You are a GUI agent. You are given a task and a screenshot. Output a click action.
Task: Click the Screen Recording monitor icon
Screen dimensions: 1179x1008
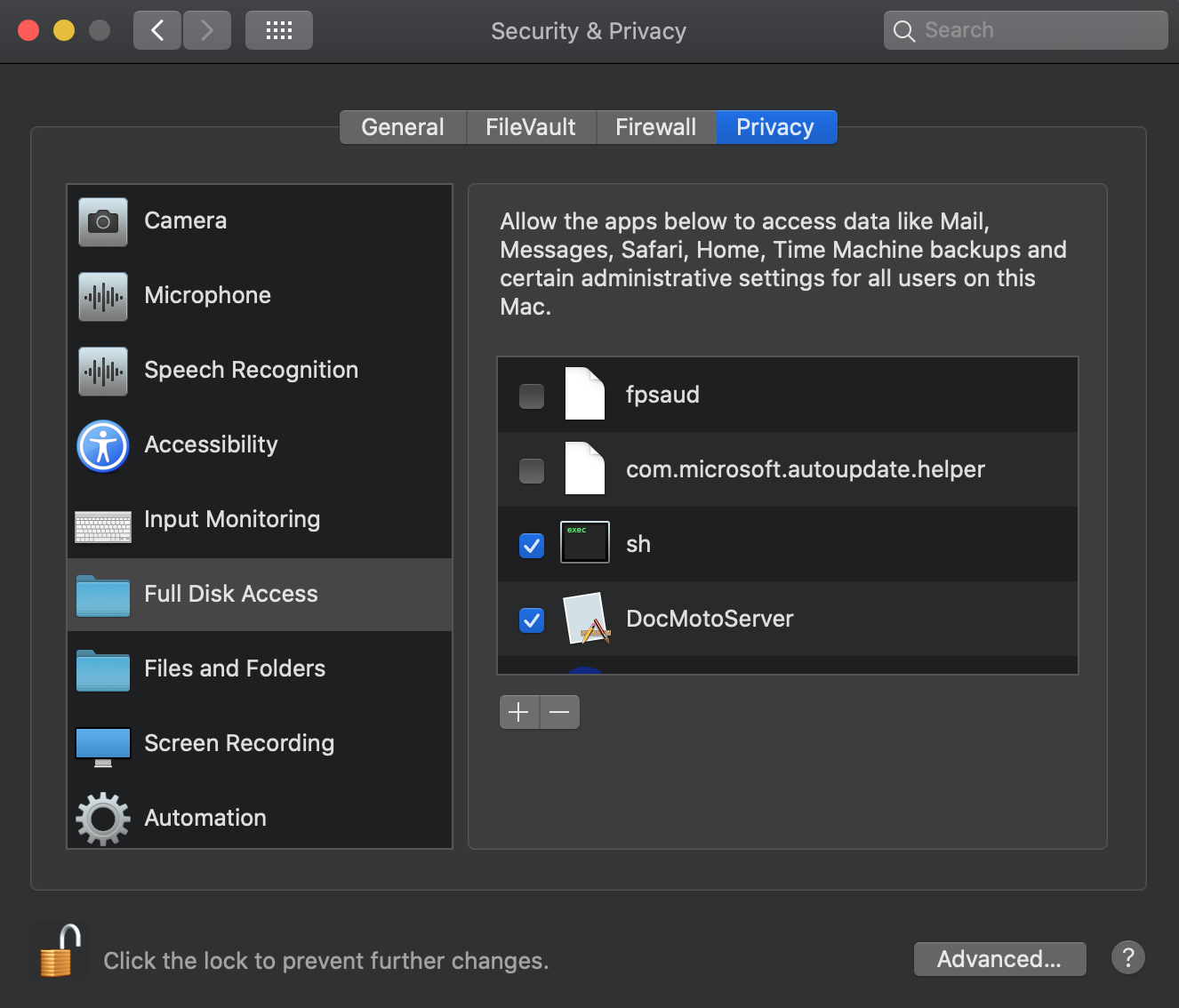103,747
